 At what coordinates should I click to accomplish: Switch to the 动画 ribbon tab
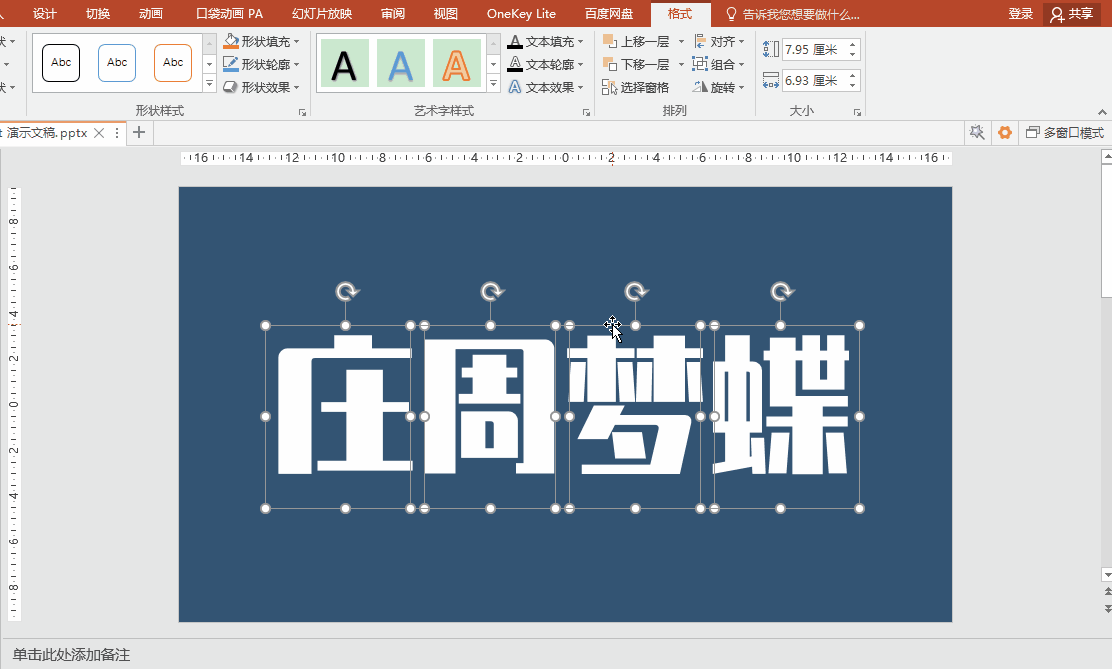coord(149,14)
